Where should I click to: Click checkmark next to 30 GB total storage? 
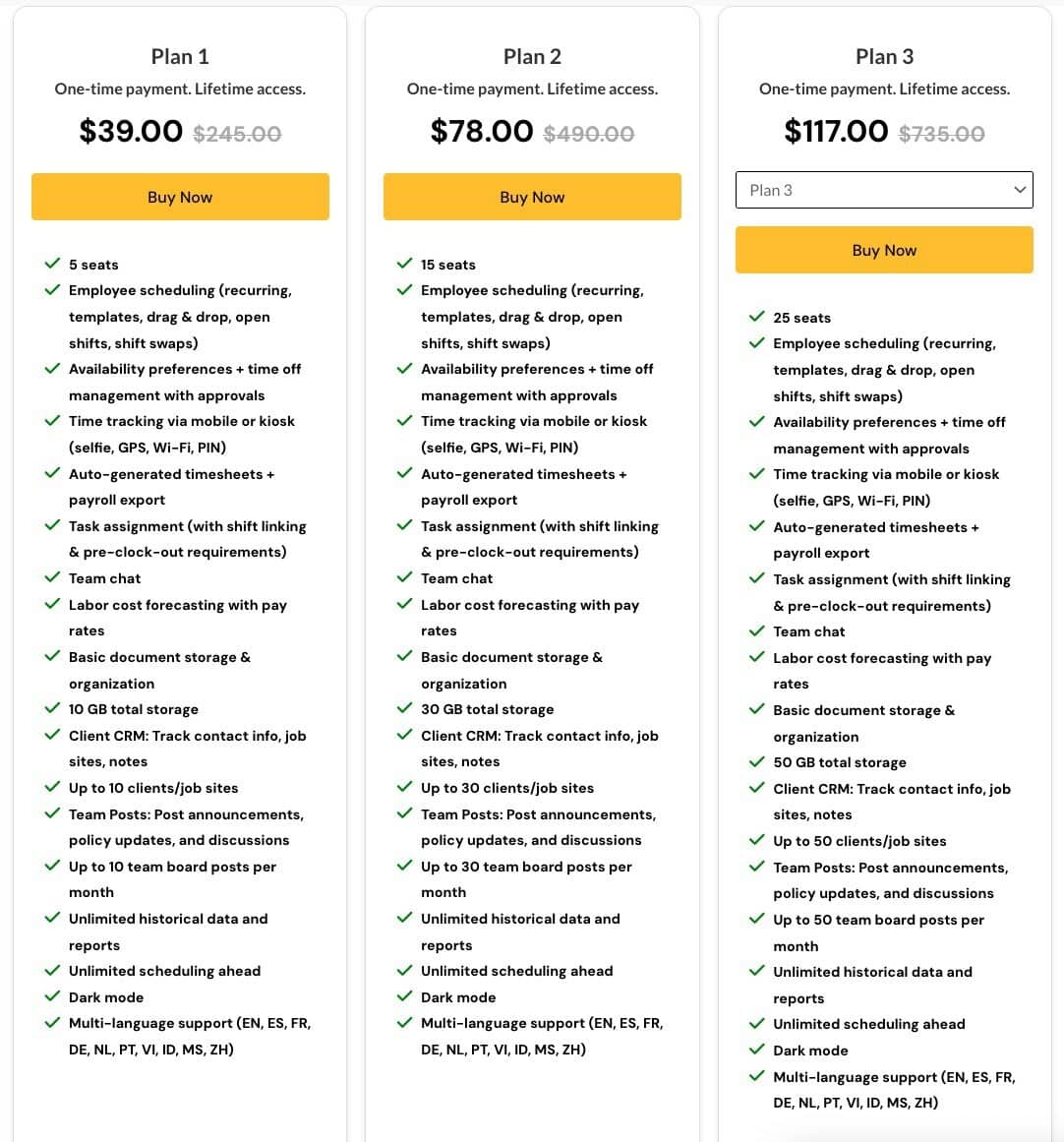coord(404,708)
